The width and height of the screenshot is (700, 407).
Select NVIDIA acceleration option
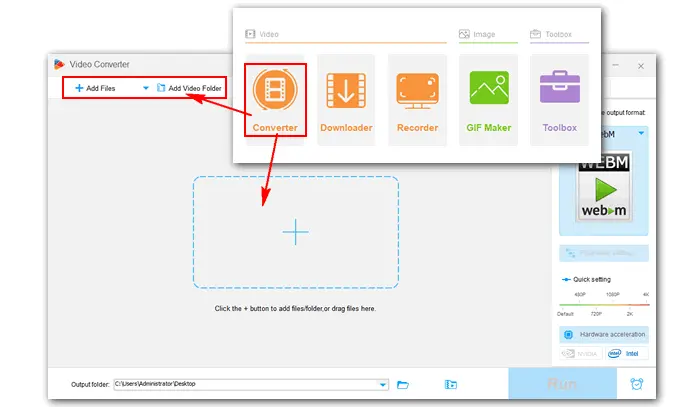coord(581,353)
